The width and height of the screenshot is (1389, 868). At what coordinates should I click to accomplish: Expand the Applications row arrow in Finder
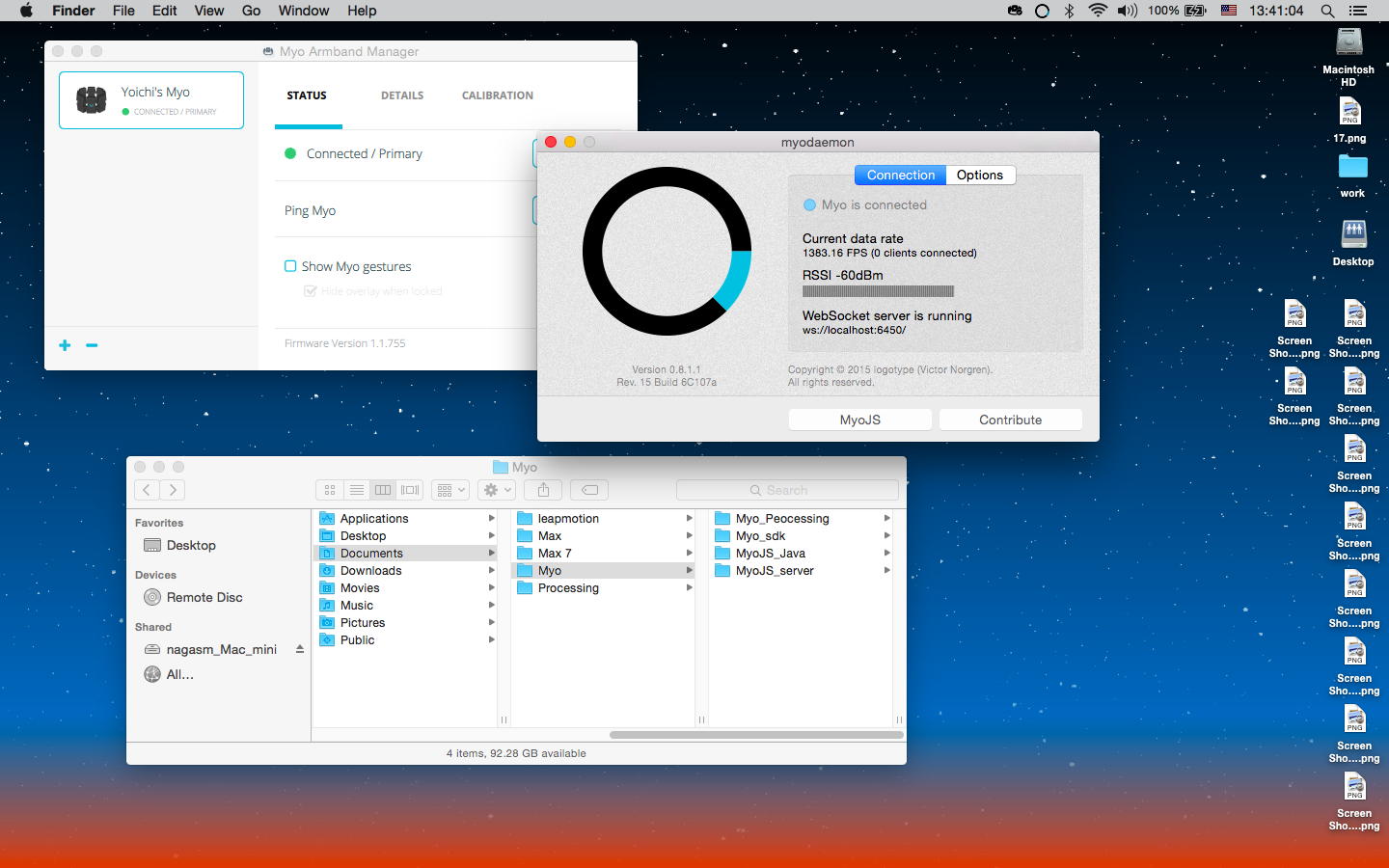(x=492, y=518)
